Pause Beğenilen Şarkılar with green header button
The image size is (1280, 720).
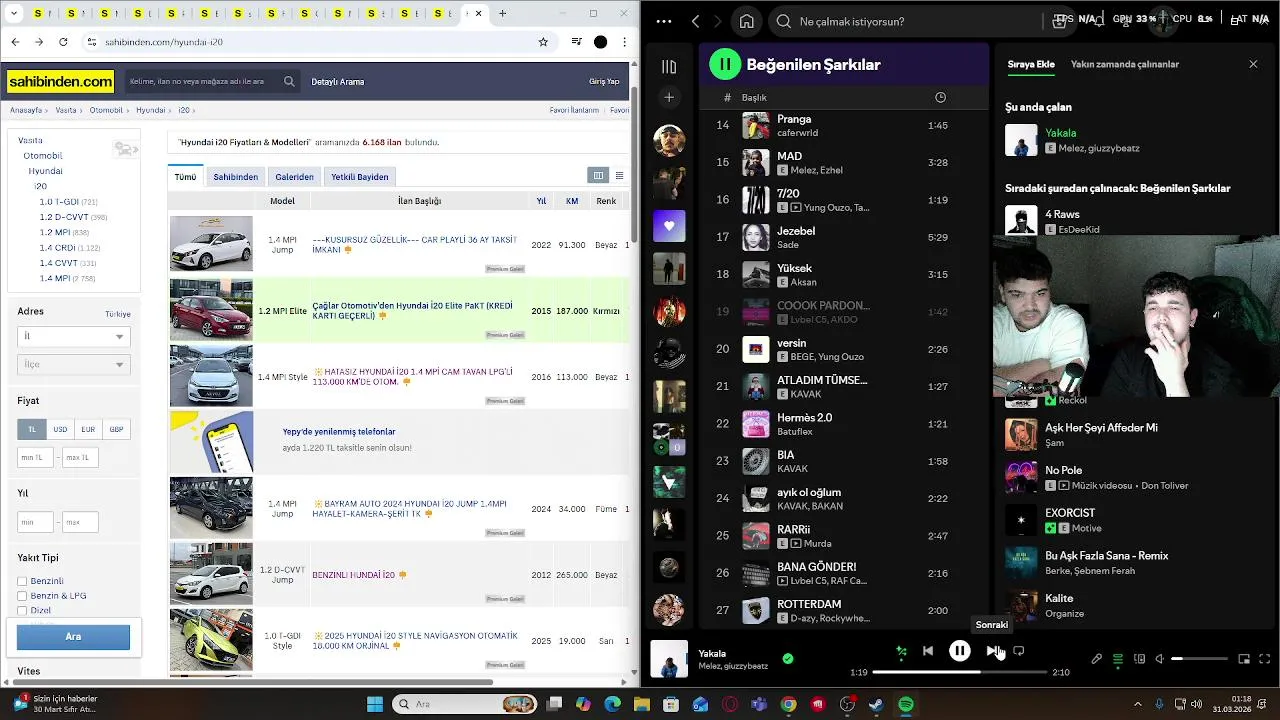[725, 64]
